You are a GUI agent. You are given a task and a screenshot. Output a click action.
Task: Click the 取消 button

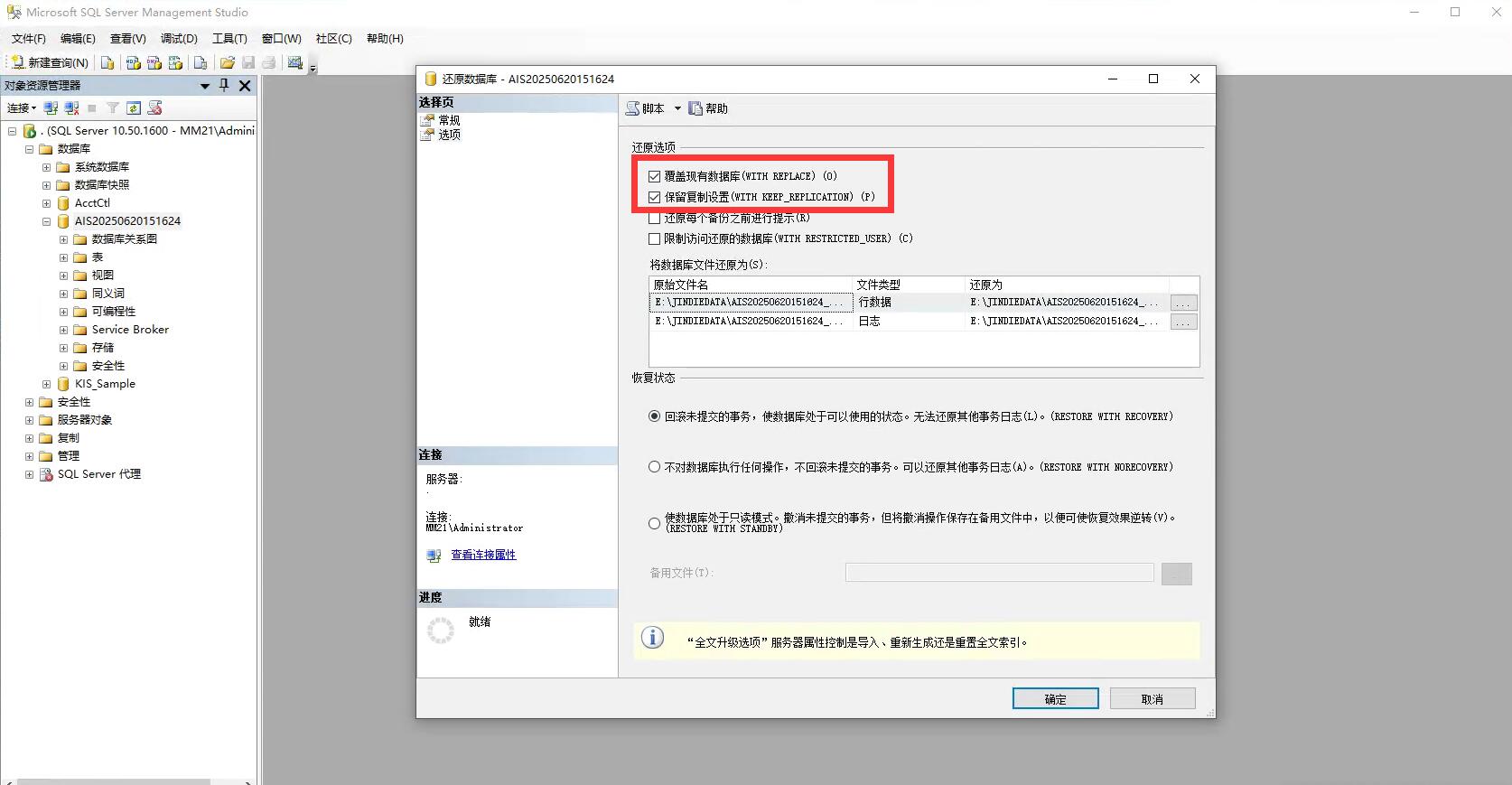tap(1153, 698)
